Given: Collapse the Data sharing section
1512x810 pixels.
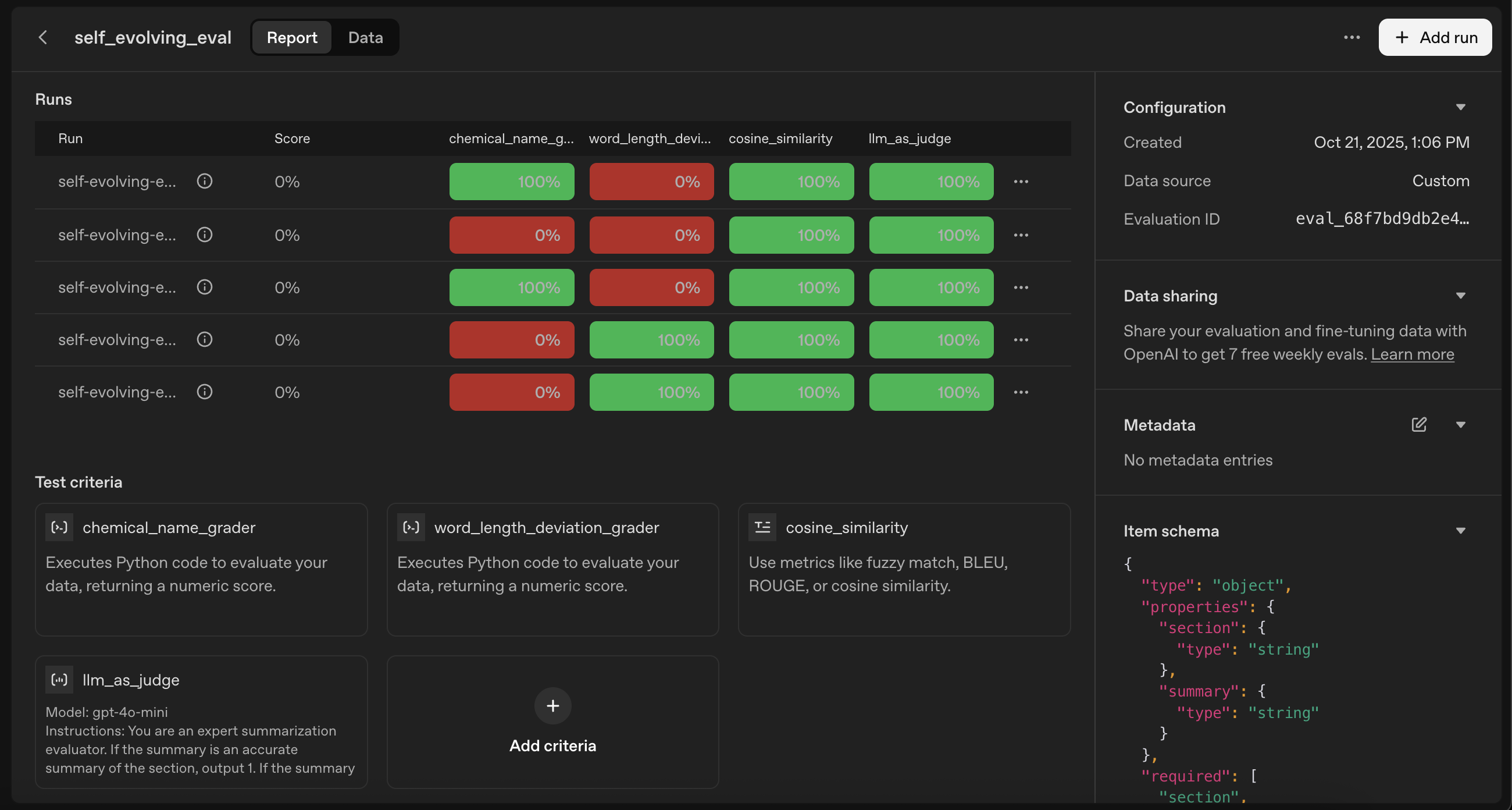Looking at the screenshot, I should point(1461,296).
